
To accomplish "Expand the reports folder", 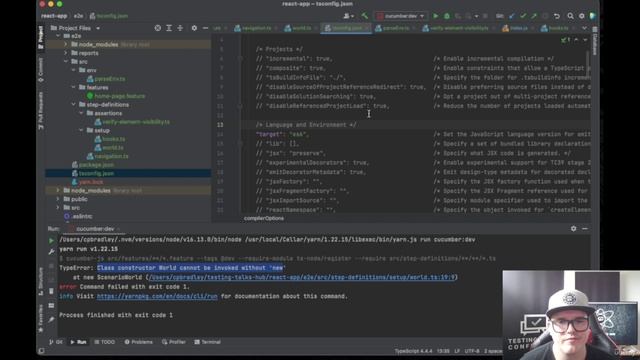I will pos(66,53).
